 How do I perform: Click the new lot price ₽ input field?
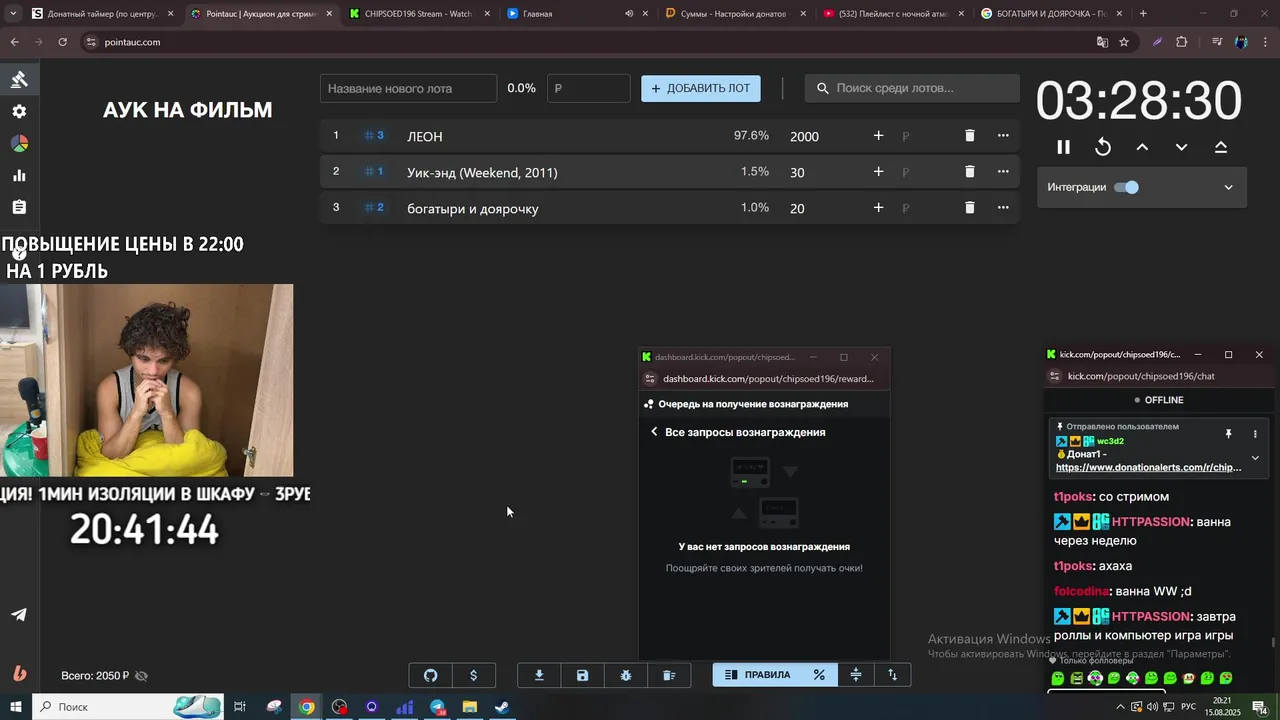click(x=589, y=88)
